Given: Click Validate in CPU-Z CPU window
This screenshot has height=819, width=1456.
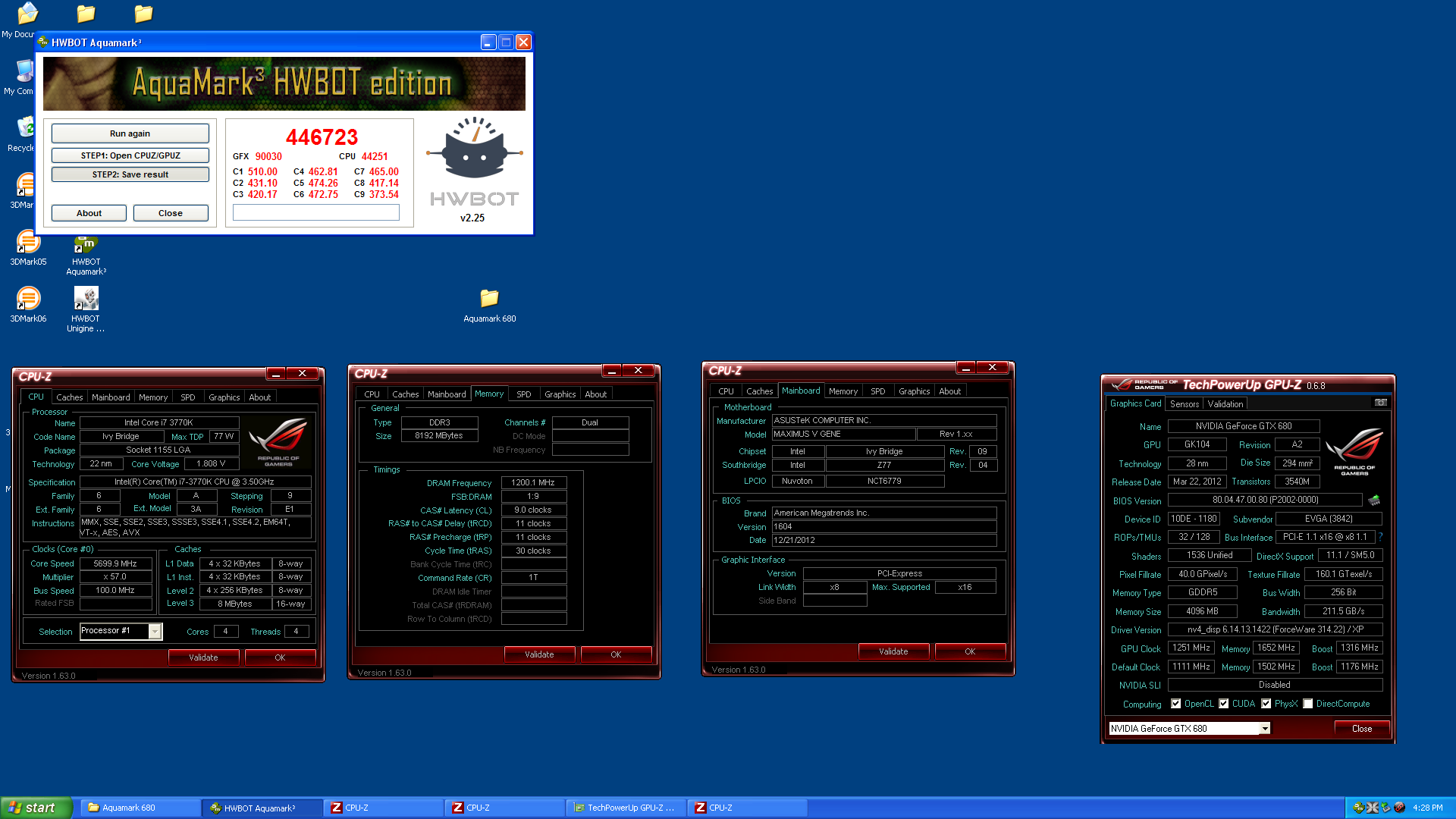Looking at the screenshot, I should [203, 657].
